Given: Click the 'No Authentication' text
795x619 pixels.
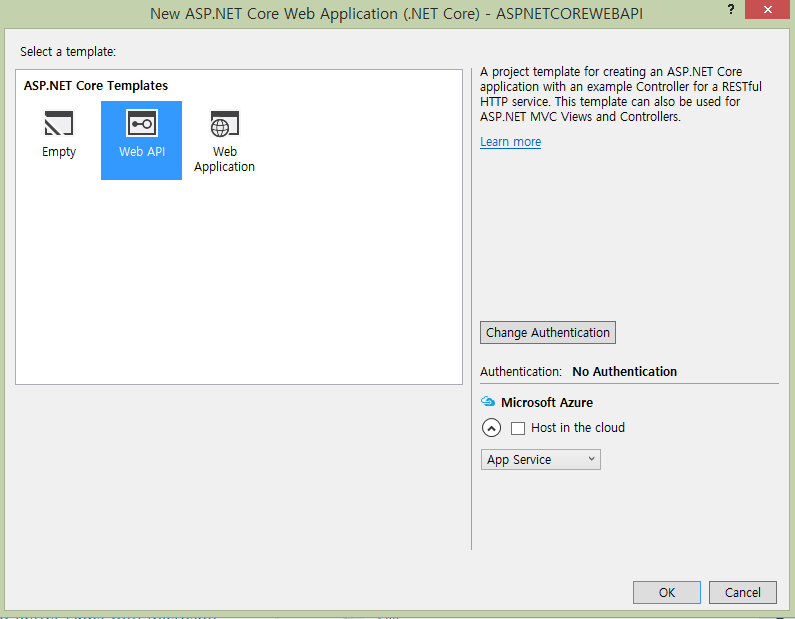Looking at the screenshot, I should click(624, 372).
